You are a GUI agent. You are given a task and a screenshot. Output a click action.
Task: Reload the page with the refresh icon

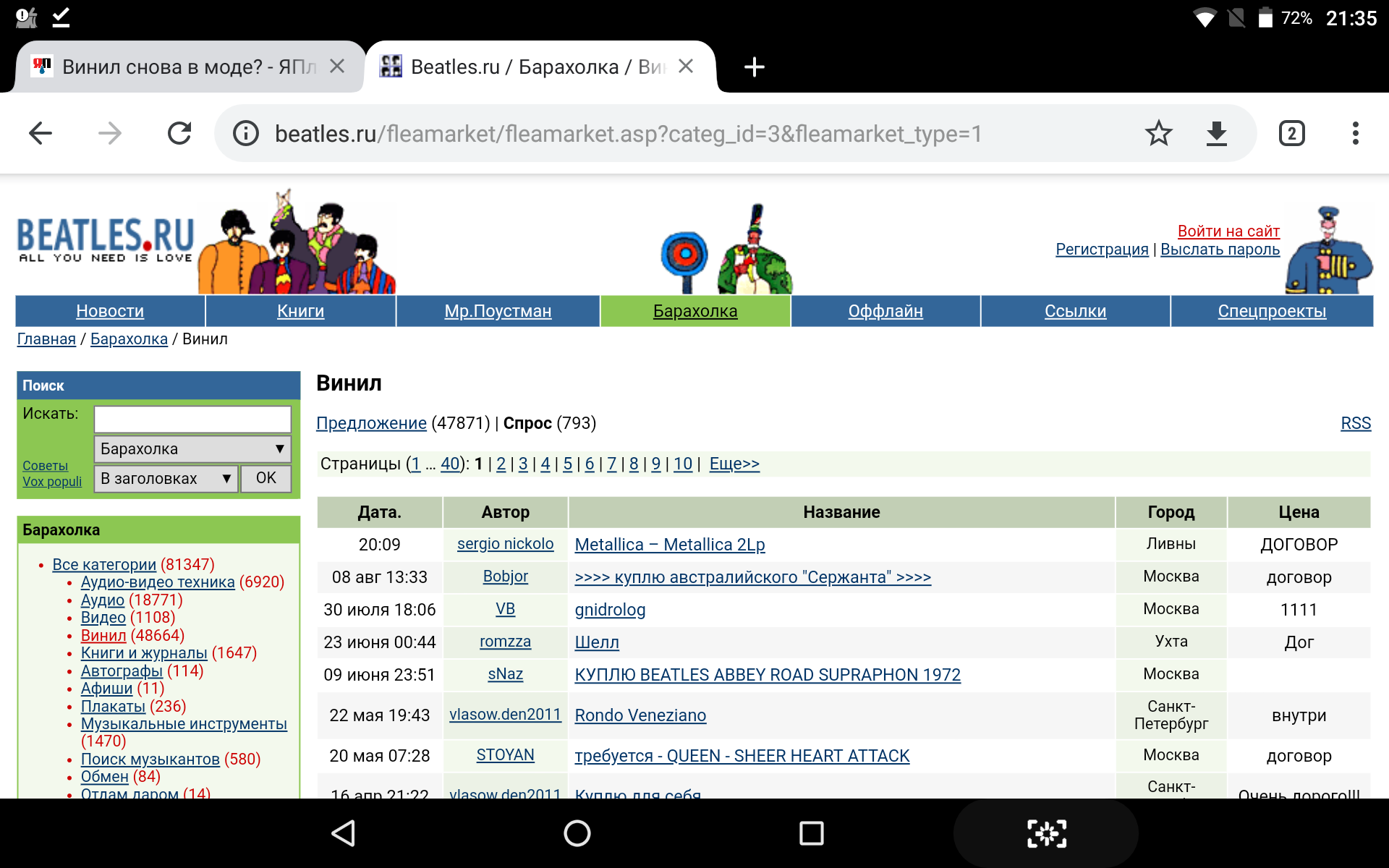pos(179,133)
